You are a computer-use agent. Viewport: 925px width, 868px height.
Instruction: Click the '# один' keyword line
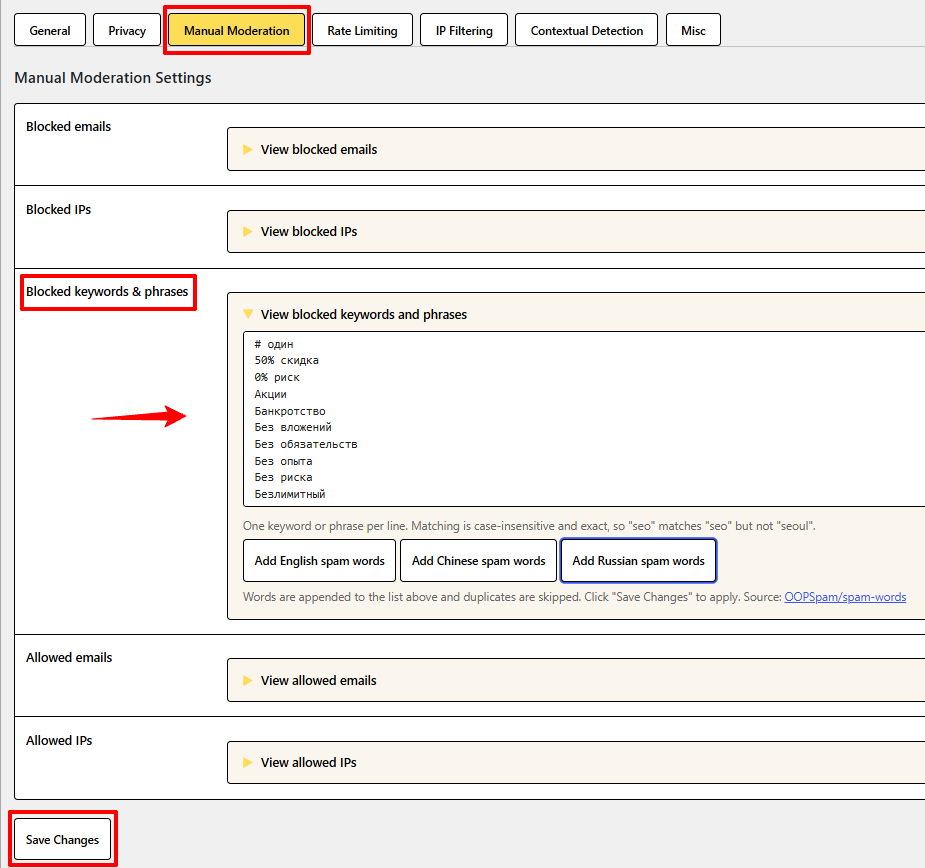(274, 344)
